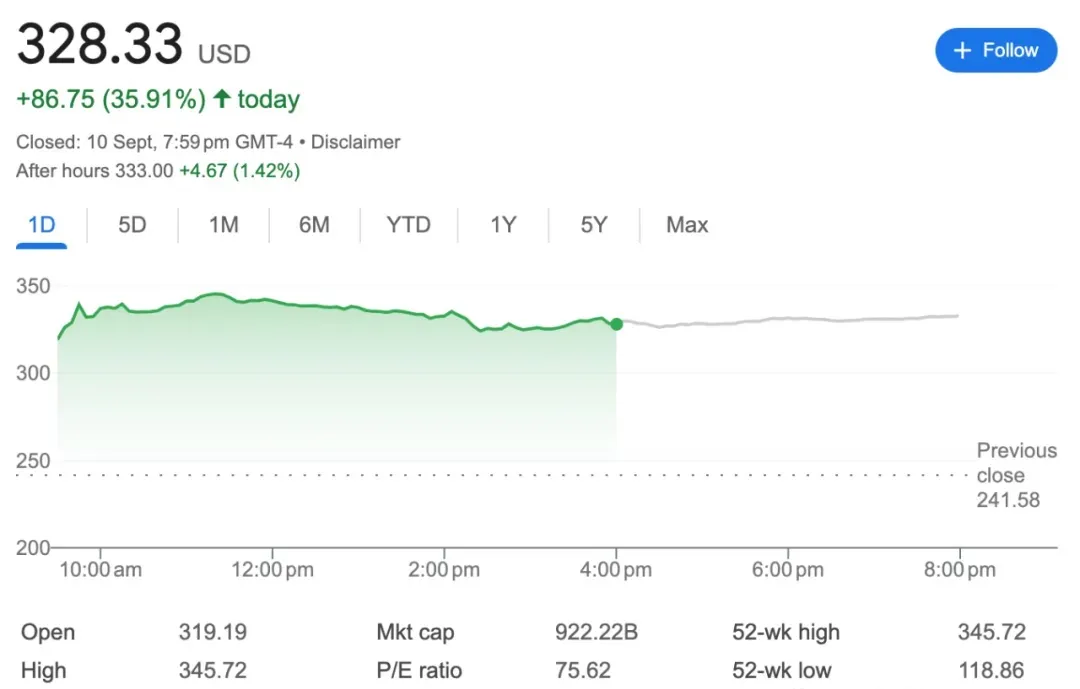Switch to the 1M chart tab
Image resolution: width=1080 pixels, height=689 pixels.
pyautogui.click(x=223, y=225)
